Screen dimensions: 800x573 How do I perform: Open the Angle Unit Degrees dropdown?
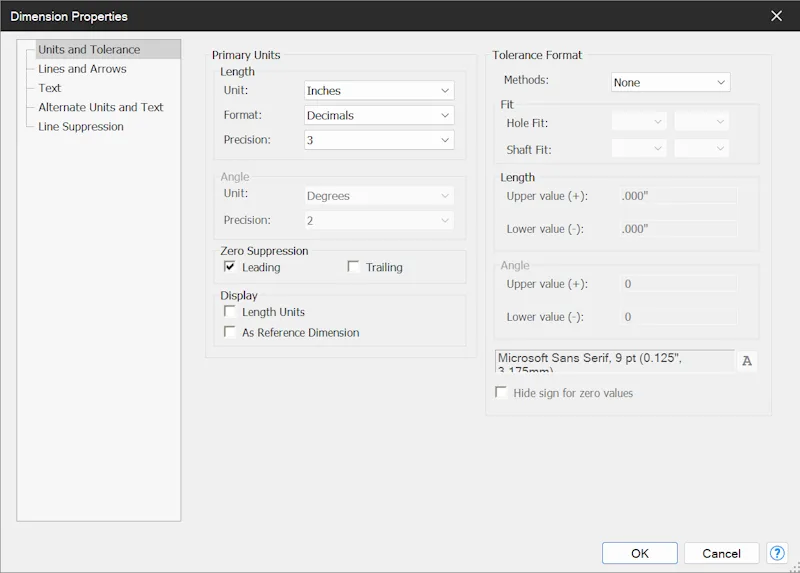[x=379, y=196]
